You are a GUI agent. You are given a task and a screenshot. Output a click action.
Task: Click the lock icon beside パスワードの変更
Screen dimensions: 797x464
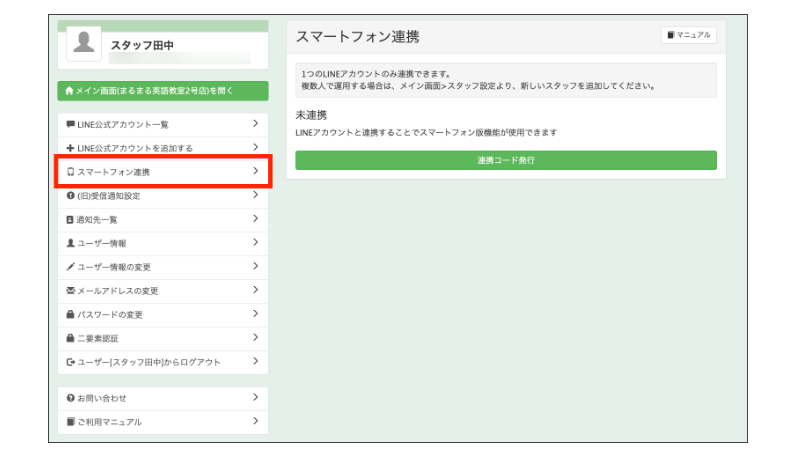tap(70, 315)
